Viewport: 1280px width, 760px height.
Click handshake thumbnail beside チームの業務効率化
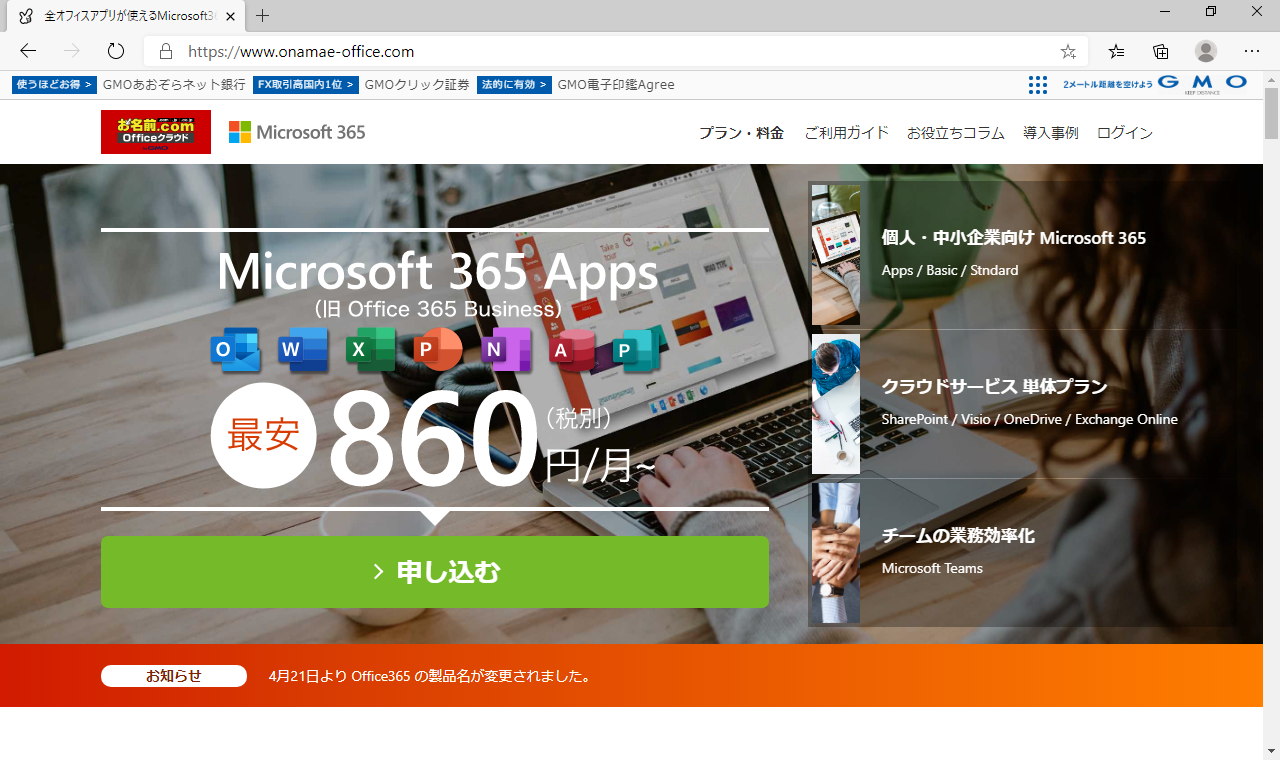pyautogui.click(x=836, y=553)
